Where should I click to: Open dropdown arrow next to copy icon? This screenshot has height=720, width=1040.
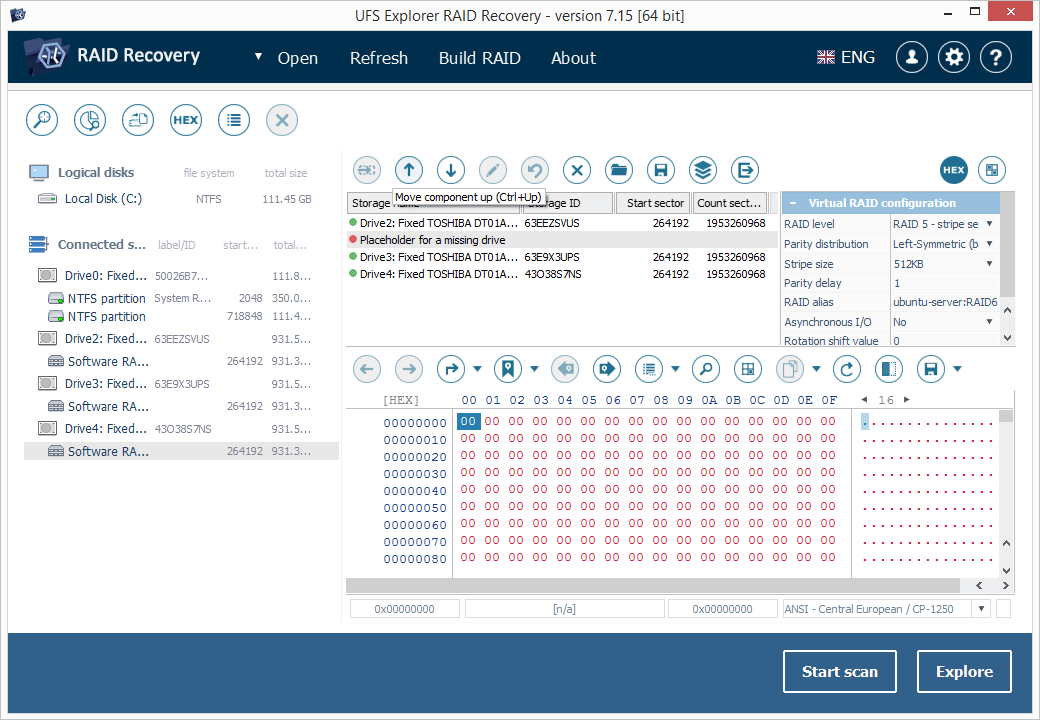tap(816, 369)
